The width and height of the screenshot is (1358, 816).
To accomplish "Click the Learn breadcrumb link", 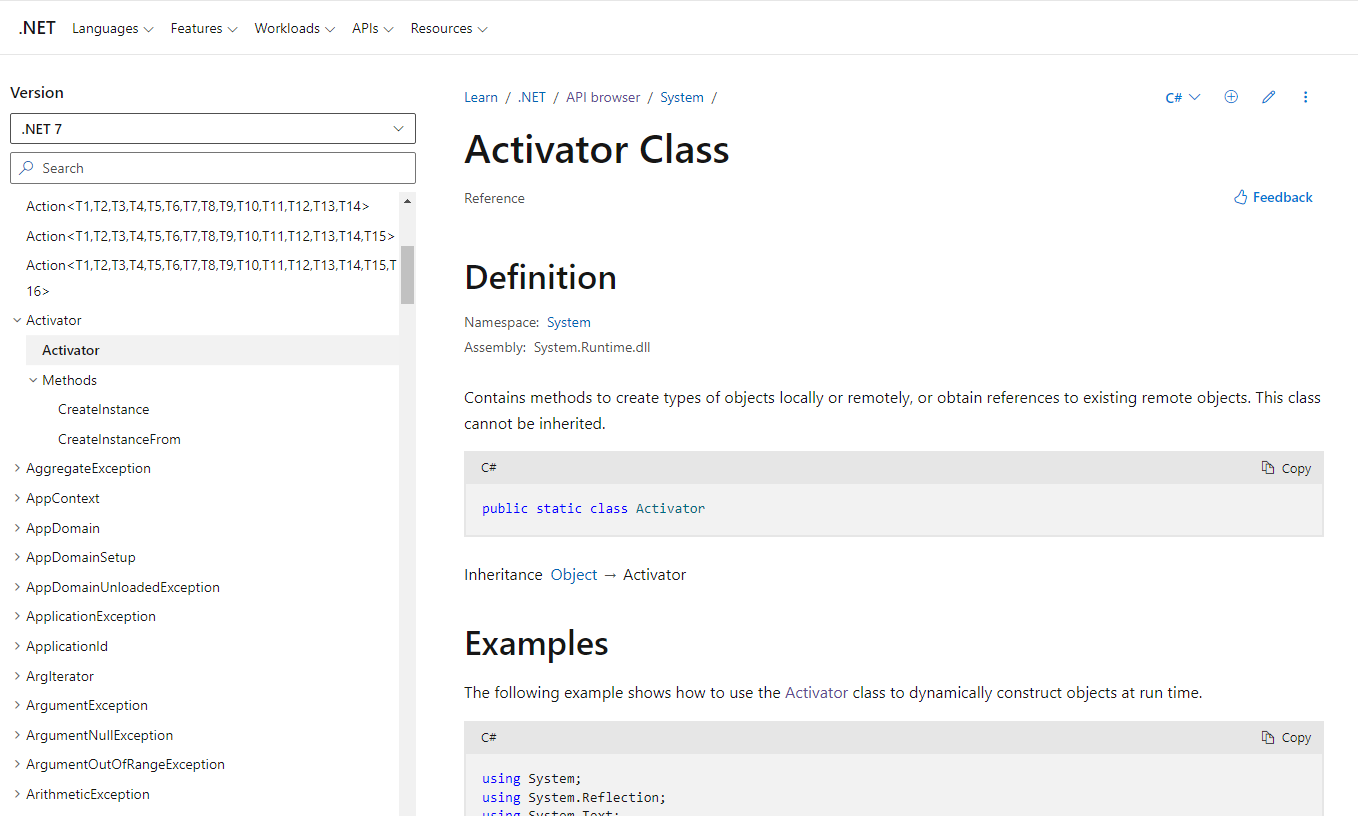I will point(481,97).
